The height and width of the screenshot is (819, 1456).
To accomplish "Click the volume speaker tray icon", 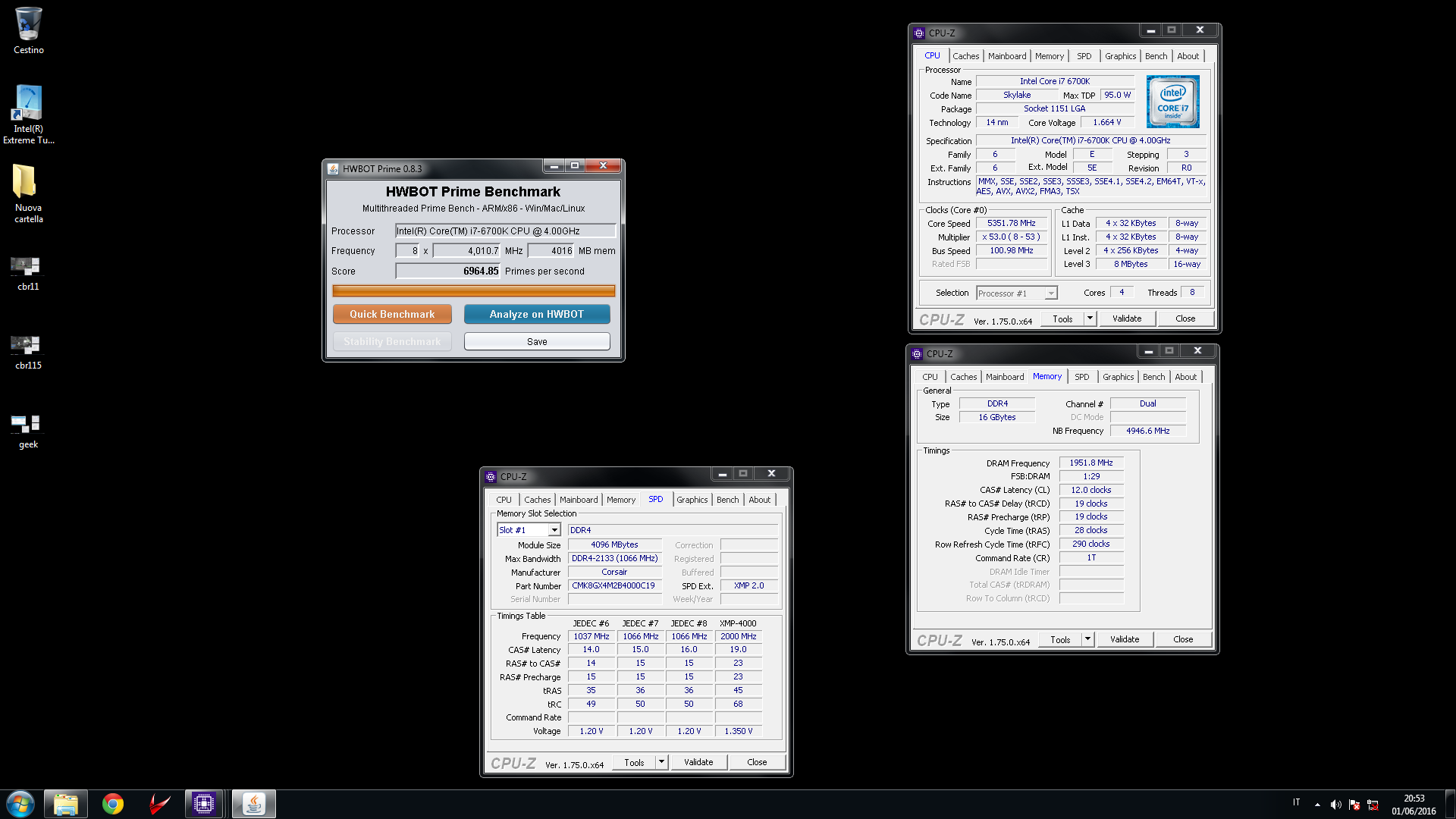I will (1335, 805).
